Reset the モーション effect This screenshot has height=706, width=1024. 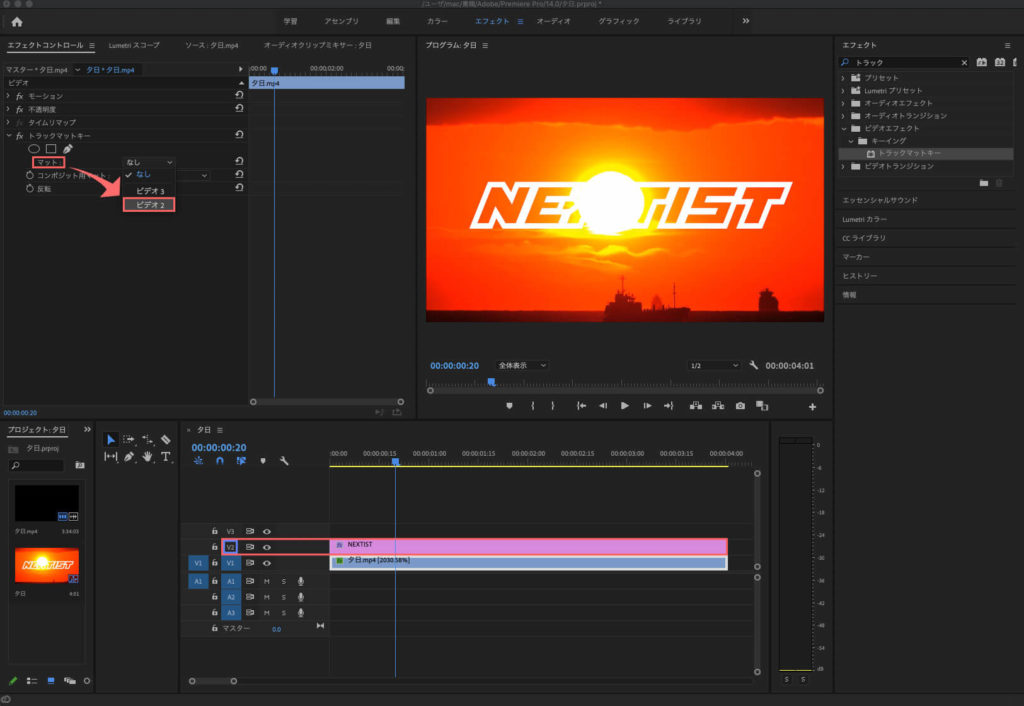[239, 95]
